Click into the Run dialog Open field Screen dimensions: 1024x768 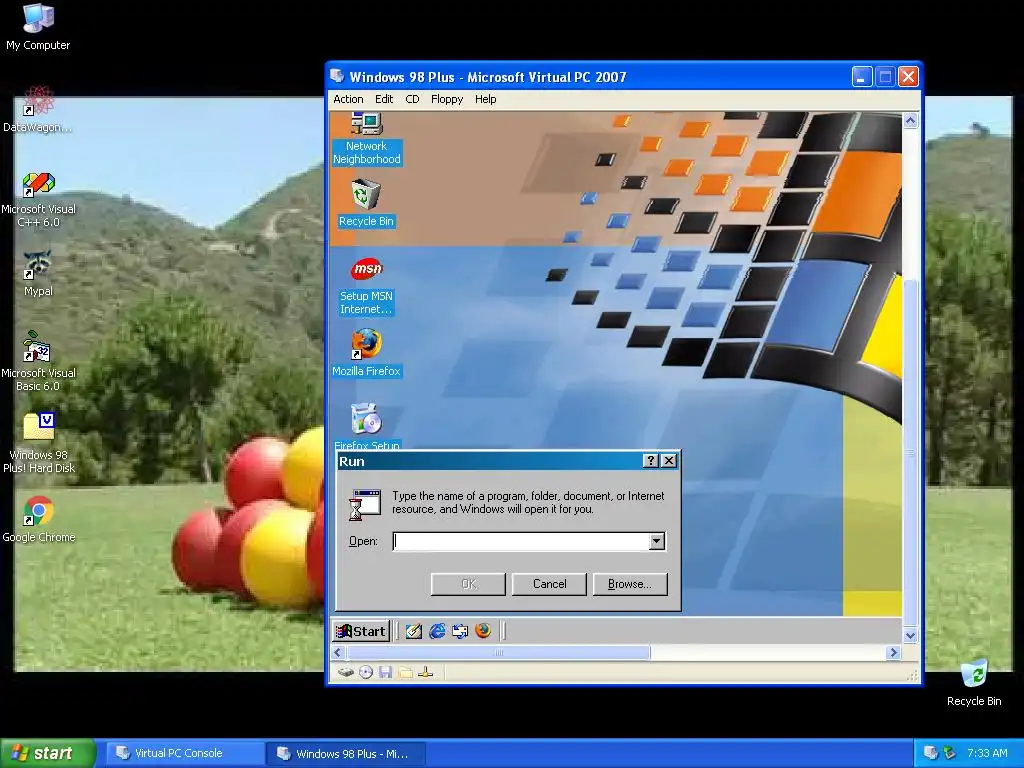(521, 541)
